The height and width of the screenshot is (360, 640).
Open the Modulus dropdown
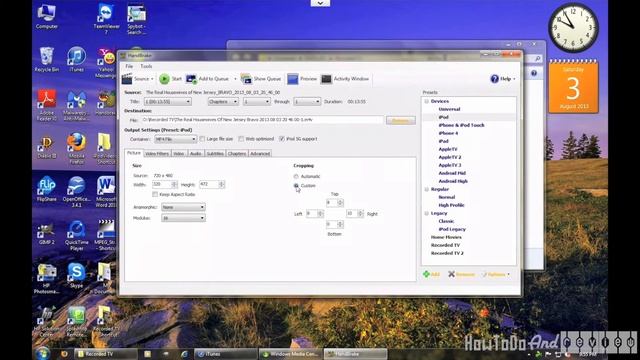click(x=183, y=218)
